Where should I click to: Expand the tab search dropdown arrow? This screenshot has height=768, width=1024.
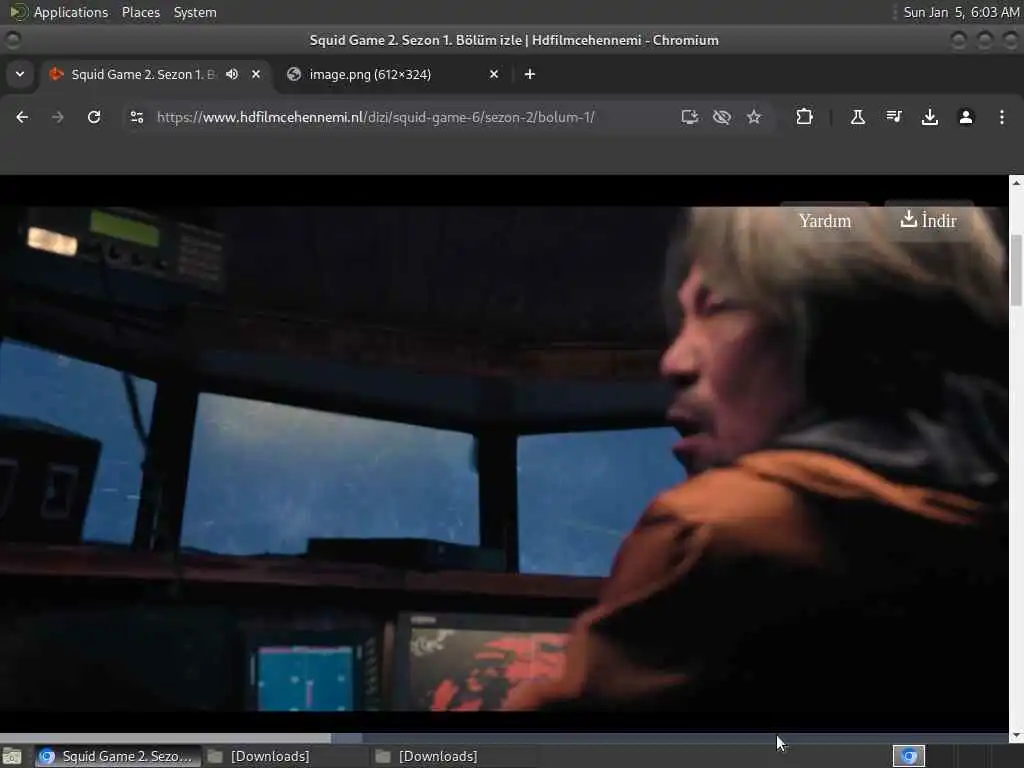(x=20, y=74)
